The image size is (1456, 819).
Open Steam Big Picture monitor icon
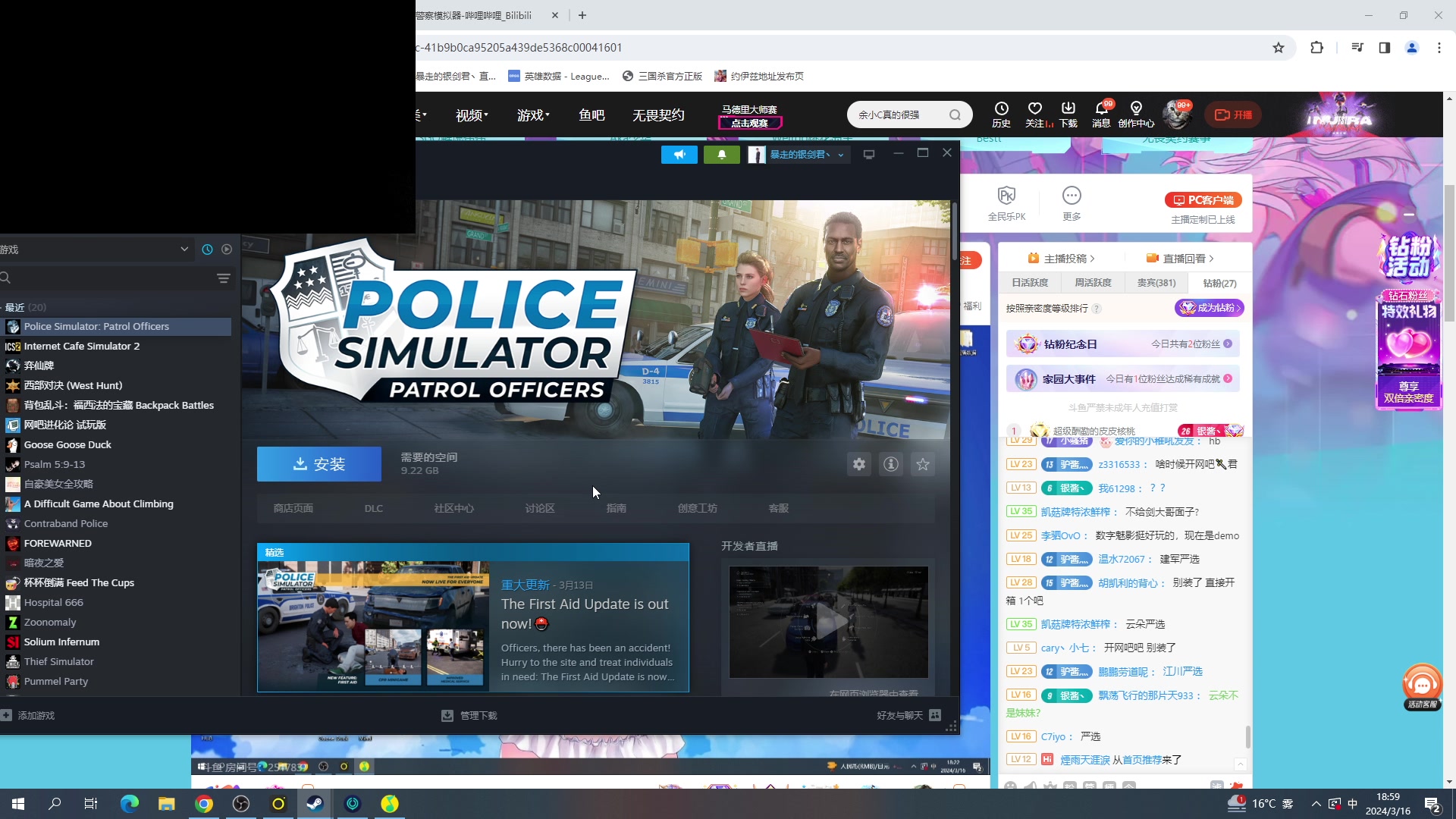pos(869,155)
